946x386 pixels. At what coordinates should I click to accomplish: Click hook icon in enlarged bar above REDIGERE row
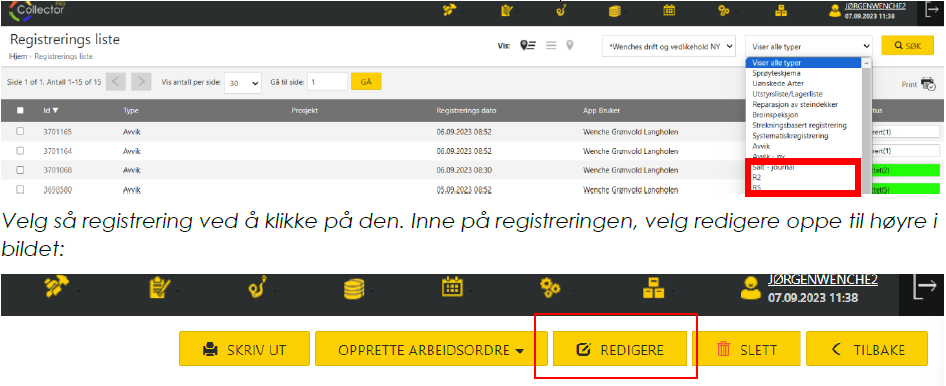click(x=257, y=286)
